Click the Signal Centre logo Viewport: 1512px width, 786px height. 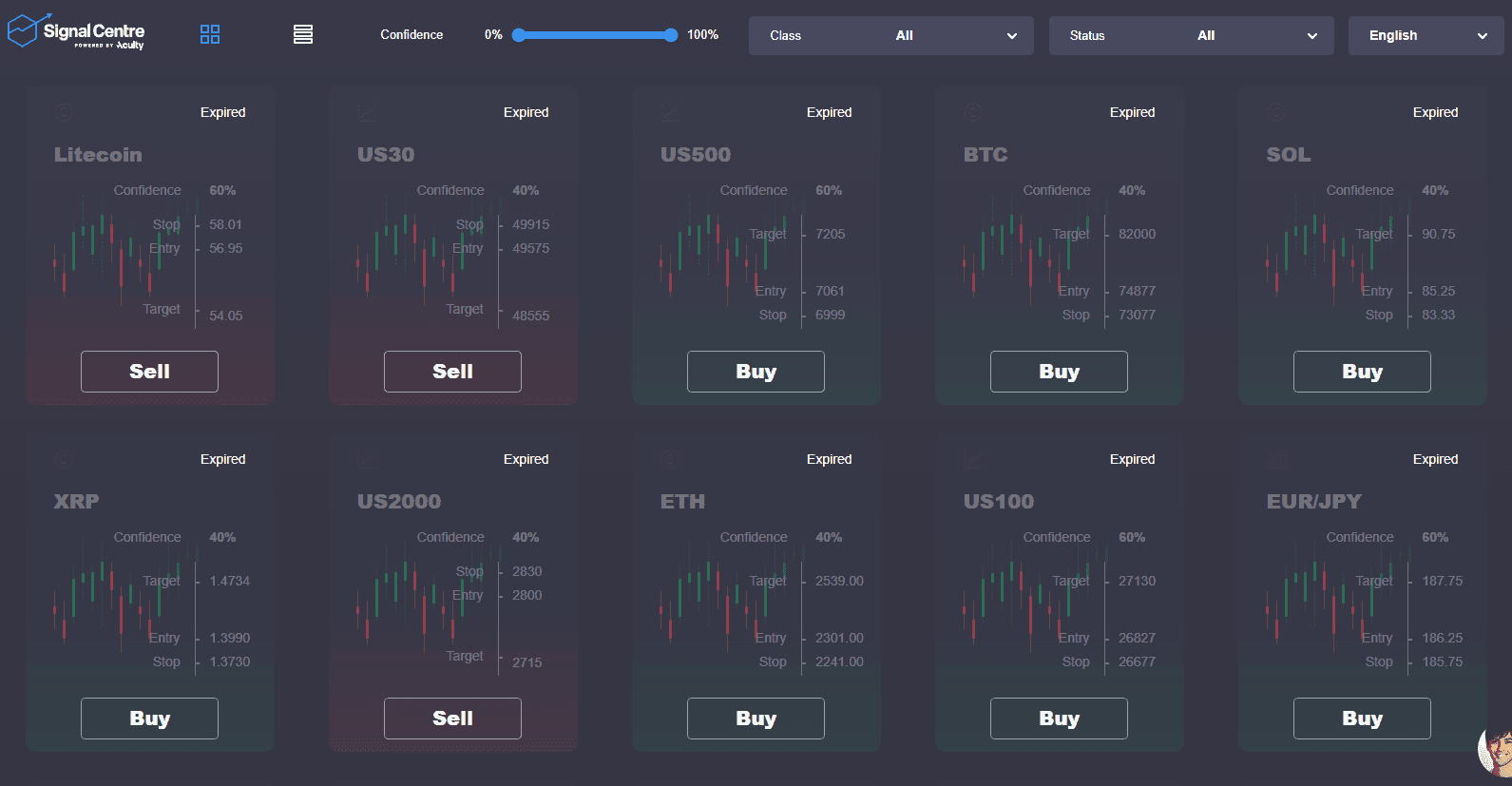coord(76,32)
